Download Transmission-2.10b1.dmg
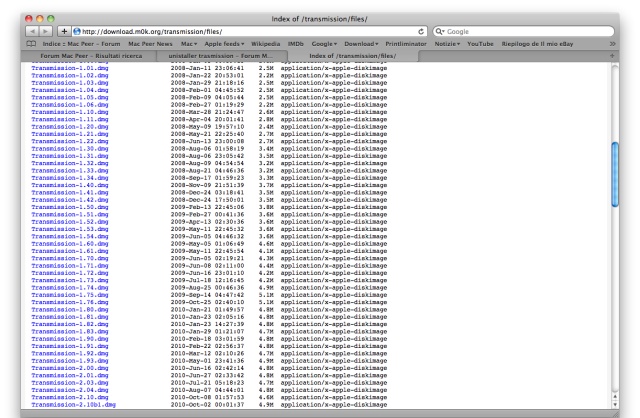 [x=73, y=405]
